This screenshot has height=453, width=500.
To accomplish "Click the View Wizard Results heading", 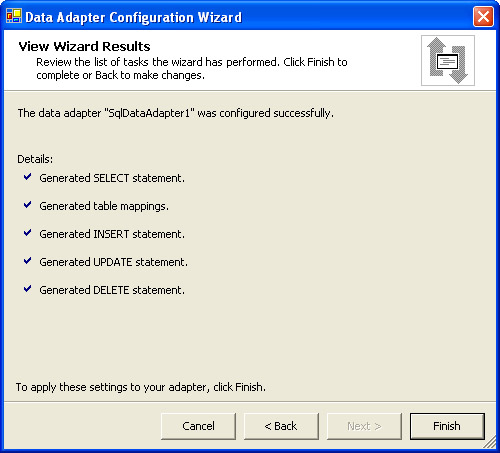I will coord(84,46).
